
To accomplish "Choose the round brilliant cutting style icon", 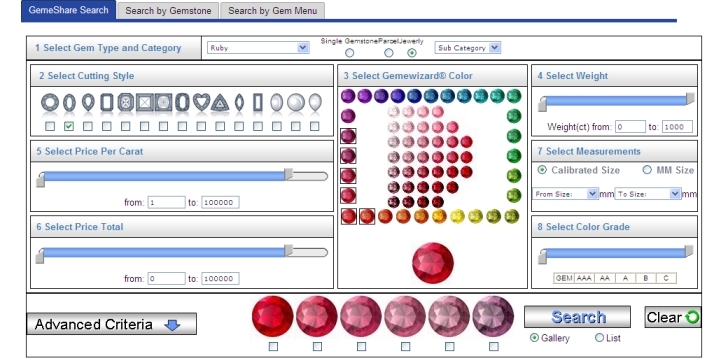I will (x=50, y=102).
